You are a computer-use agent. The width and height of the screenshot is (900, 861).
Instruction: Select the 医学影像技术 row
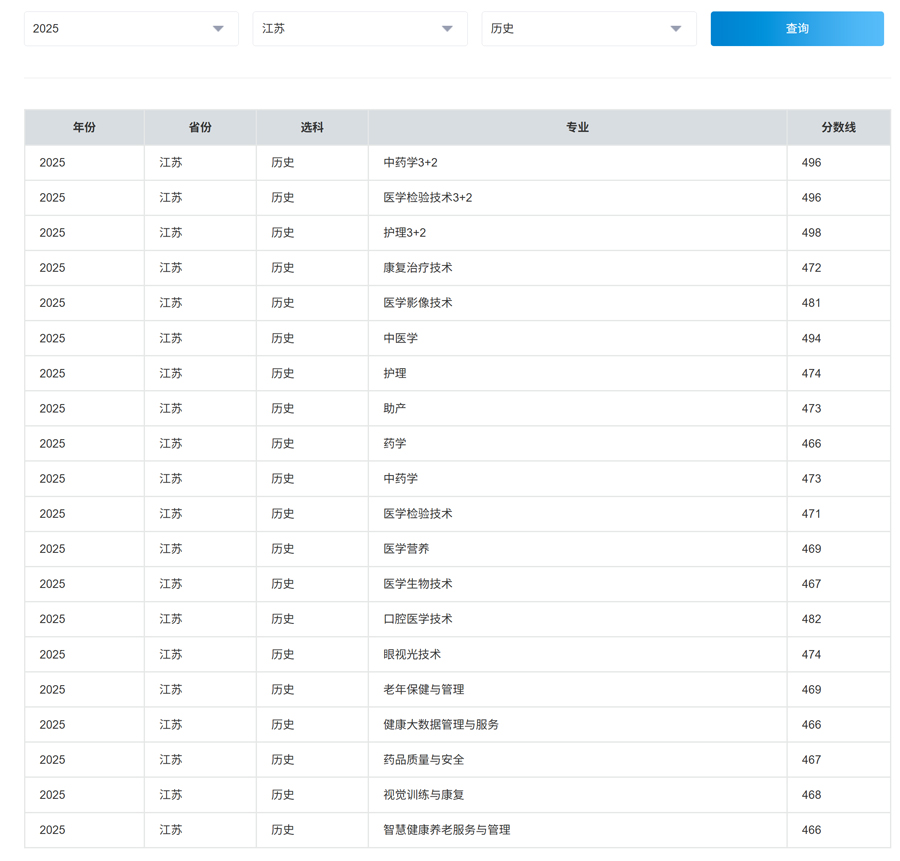(417, 303)
